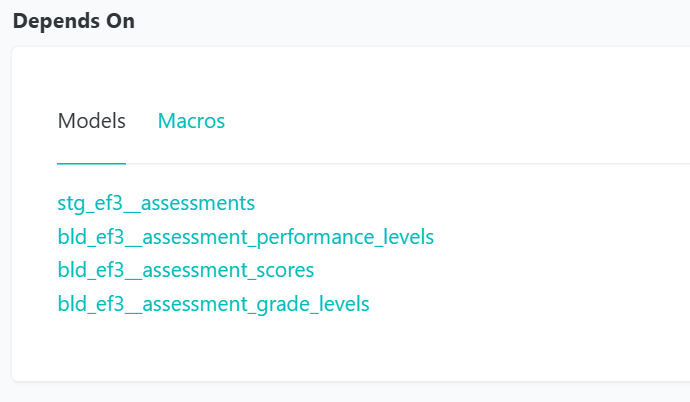Click the Depends On section heading

[x=74, y=21]
